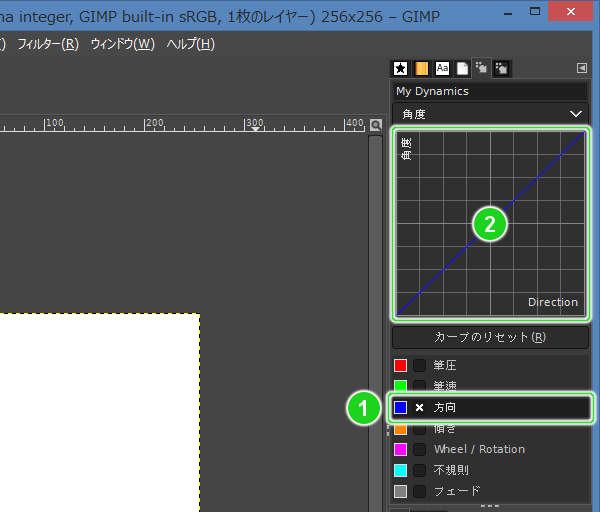600x512 pixels.
Task: Open the フィルター(R) menu
Action: [48, 44]
